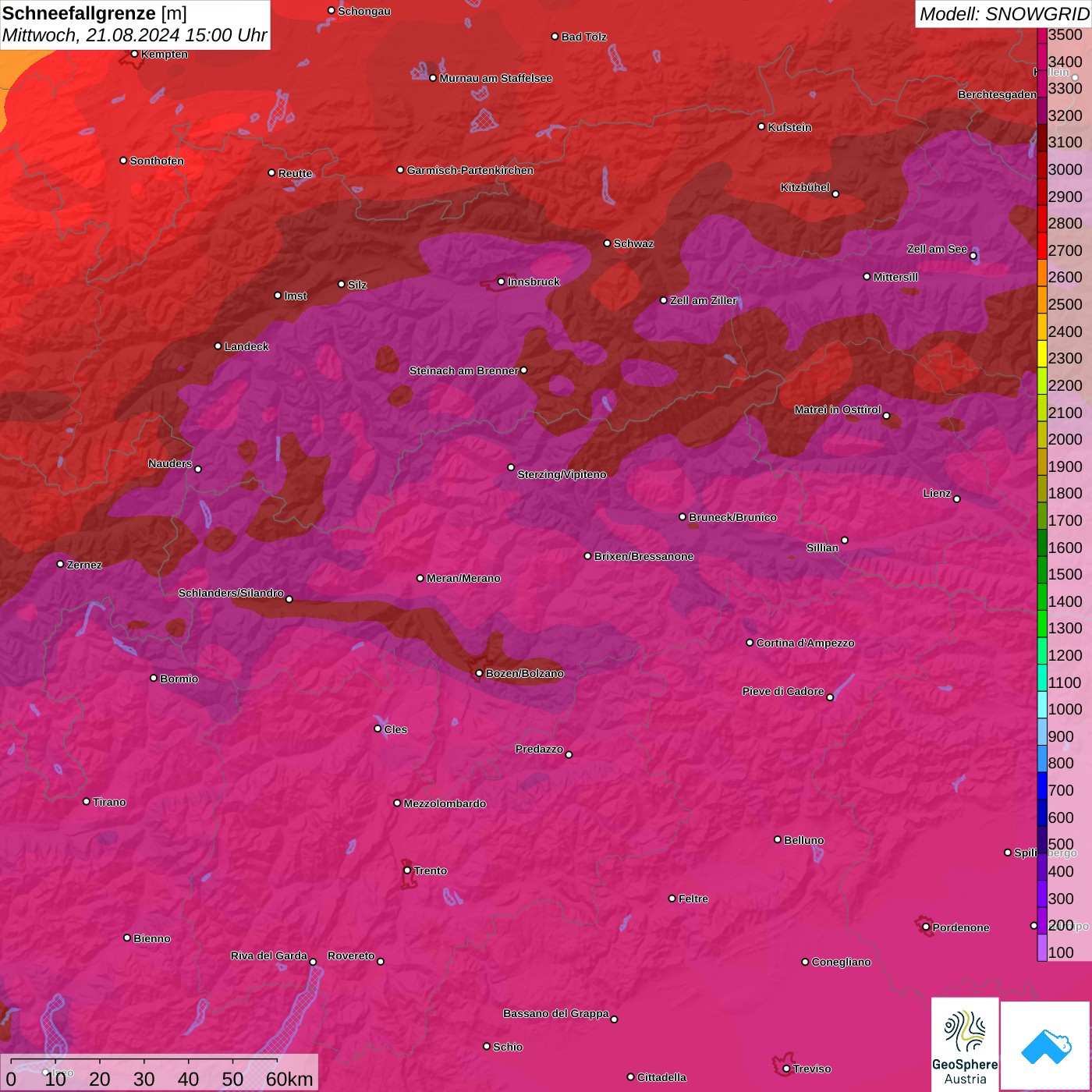Screen dimensions: 1092x1092
Task: Select the 2300 m yellow legend swatch
Action: tap(1042, 354)
